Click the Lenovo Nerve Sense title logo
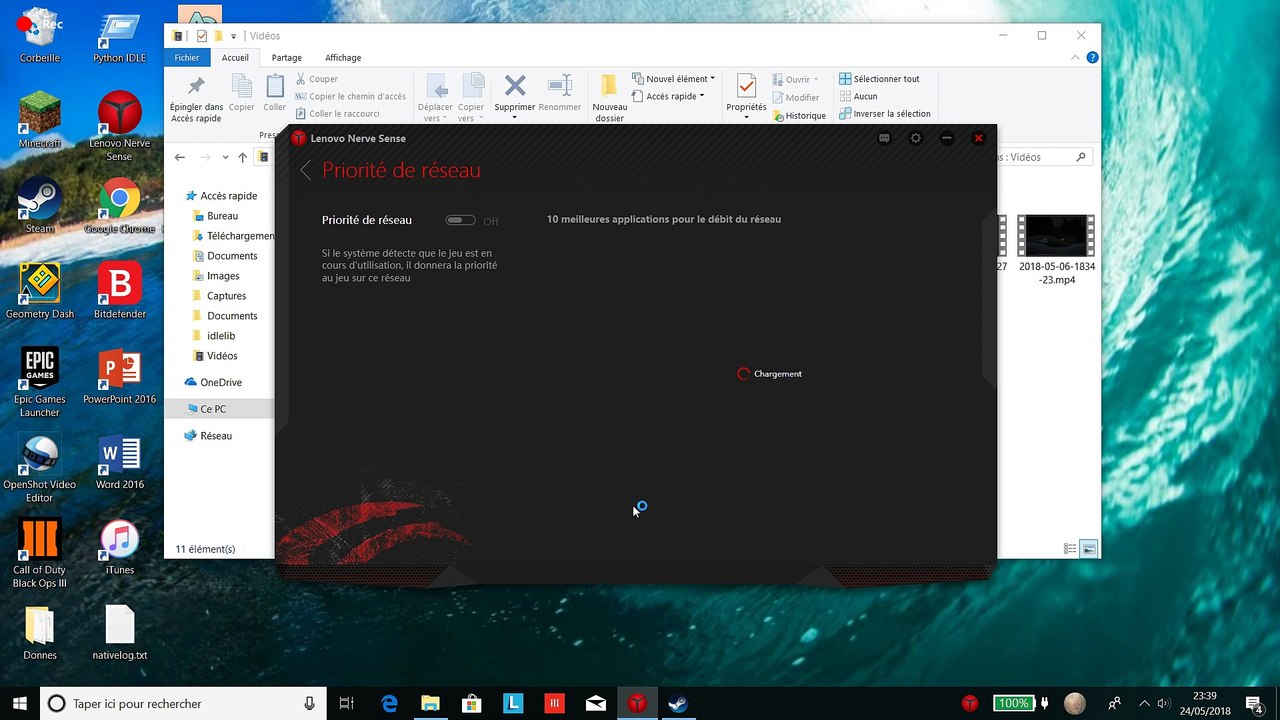Image resolution: width=1280 pixels, height=720 pixels. tap(298, 138)
